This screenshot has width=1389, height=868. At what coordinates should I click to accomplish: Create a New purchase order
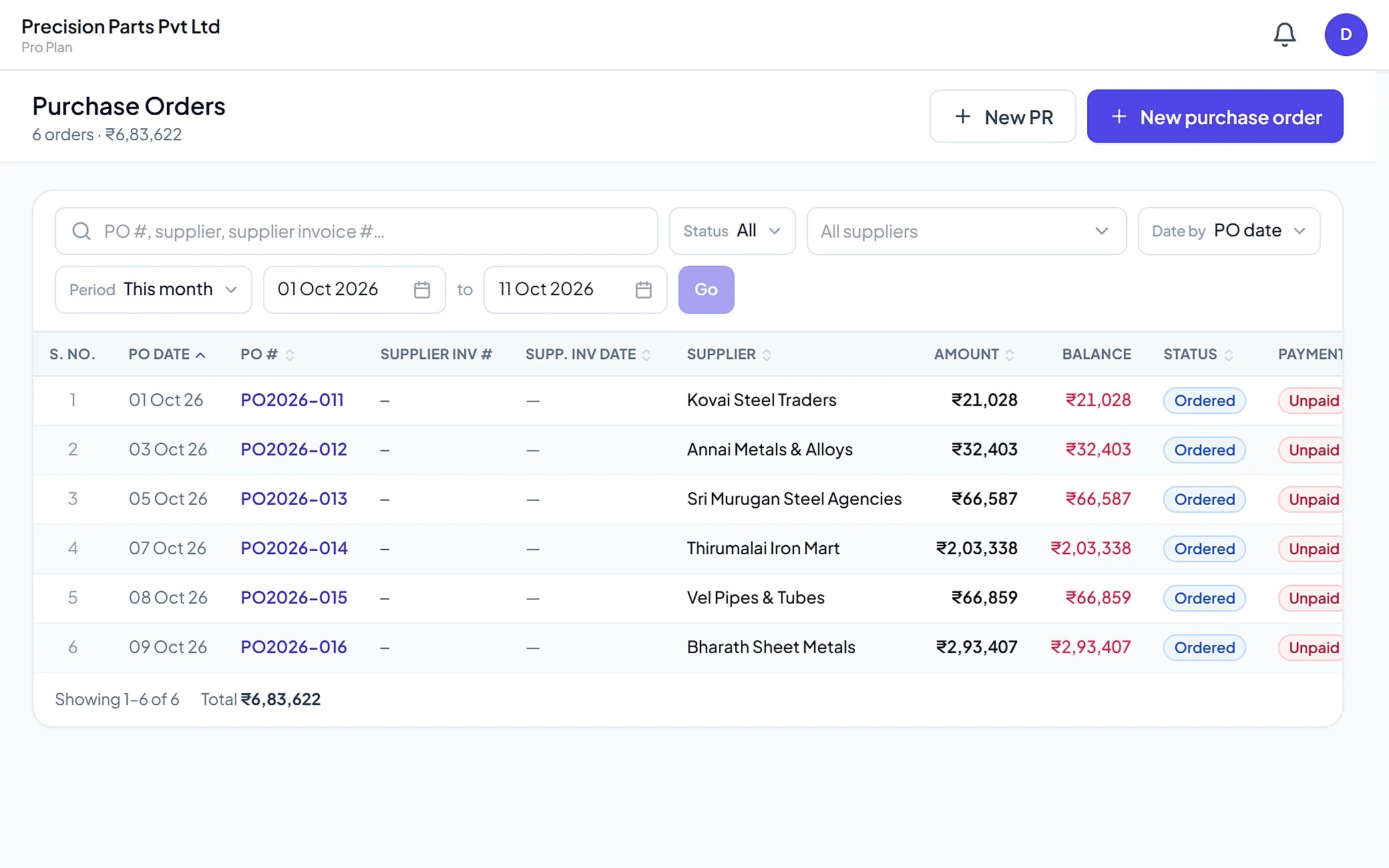(x=1215, y=116)
